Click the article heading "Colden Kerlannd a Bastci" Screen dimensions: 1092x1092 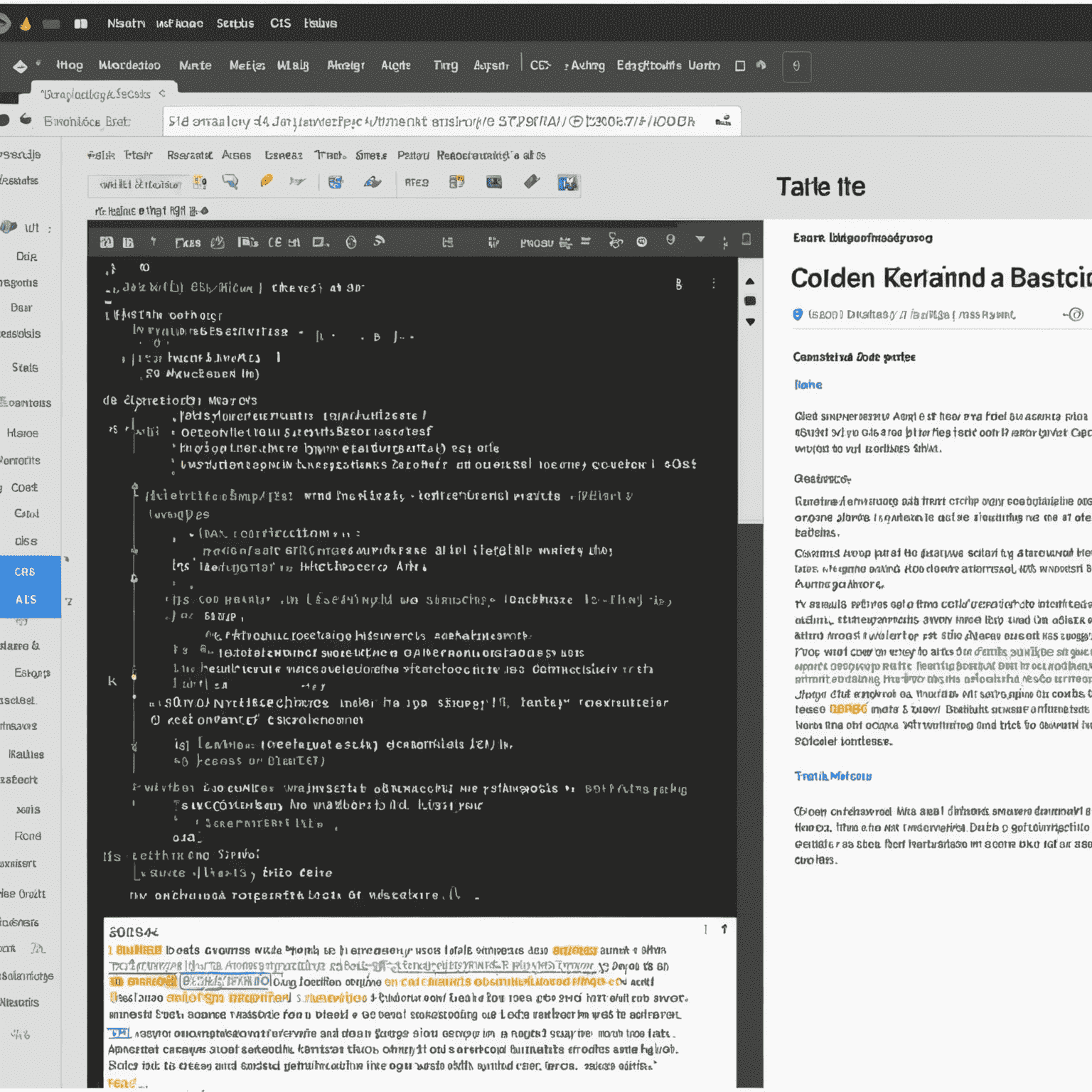[941, 278]
